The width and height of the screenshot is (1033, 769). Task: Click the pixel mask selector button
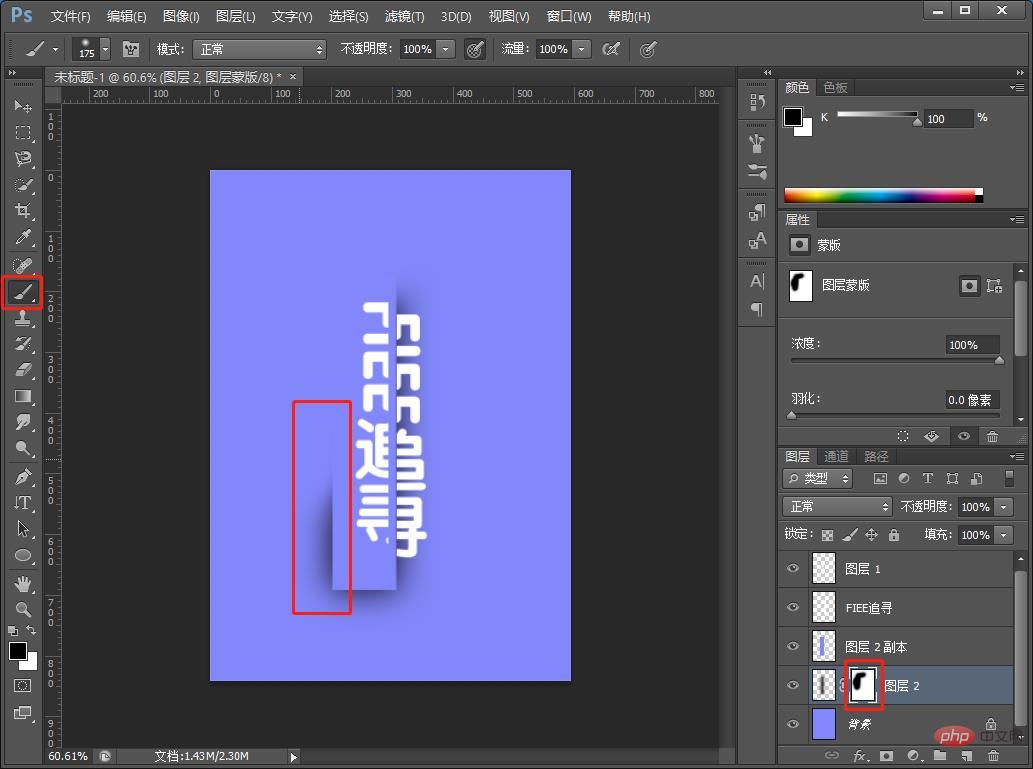[x=969, y=286]
